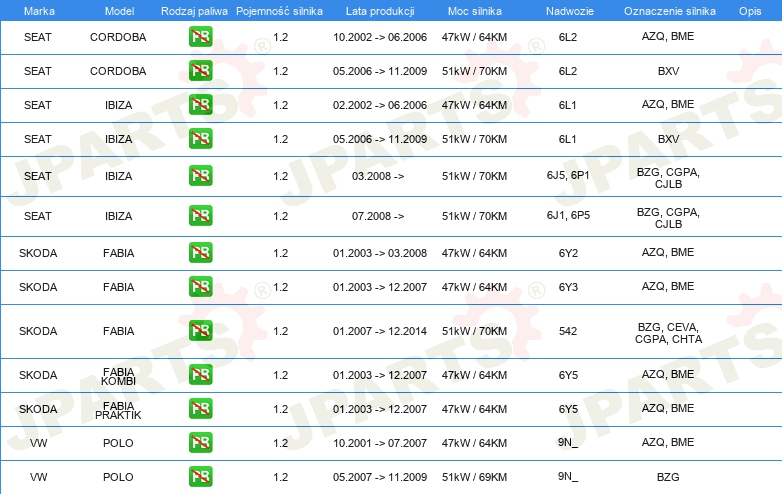Click the fuel type icon for Fabia Kombi

pyautogui.click(x=200, y=375)
